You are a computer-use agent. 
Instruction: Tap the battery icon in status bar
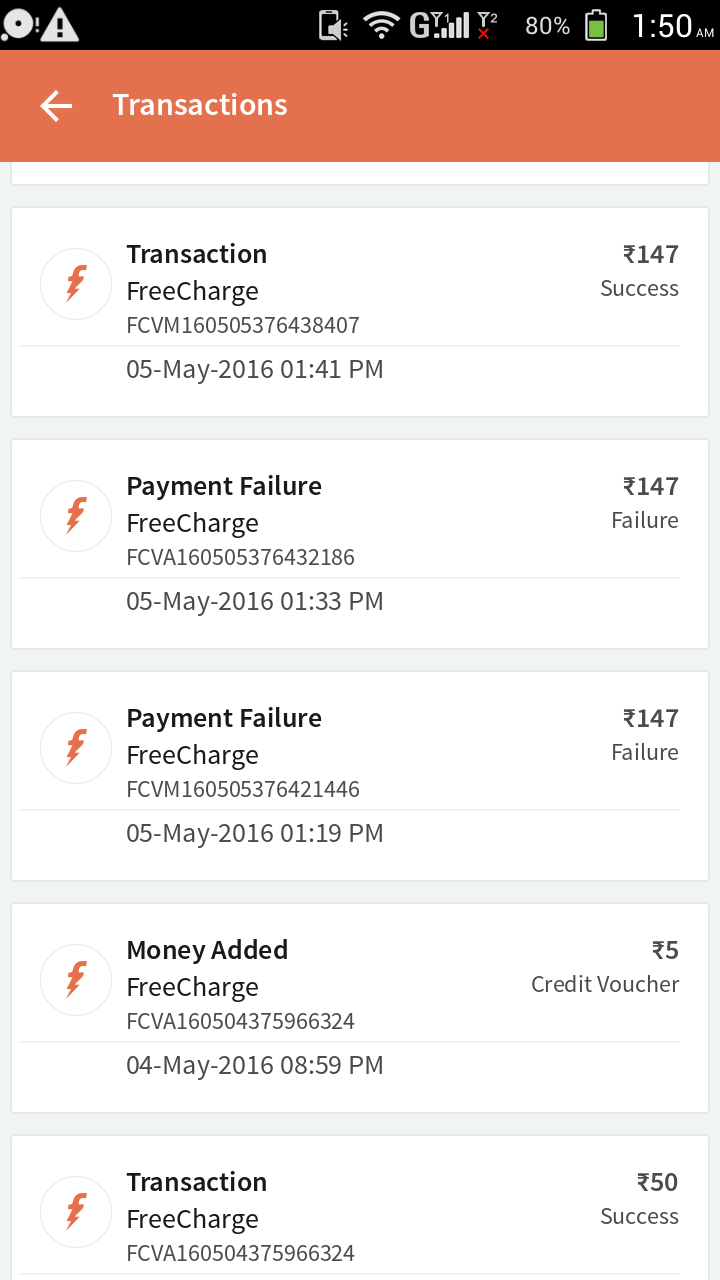point(597,25)
